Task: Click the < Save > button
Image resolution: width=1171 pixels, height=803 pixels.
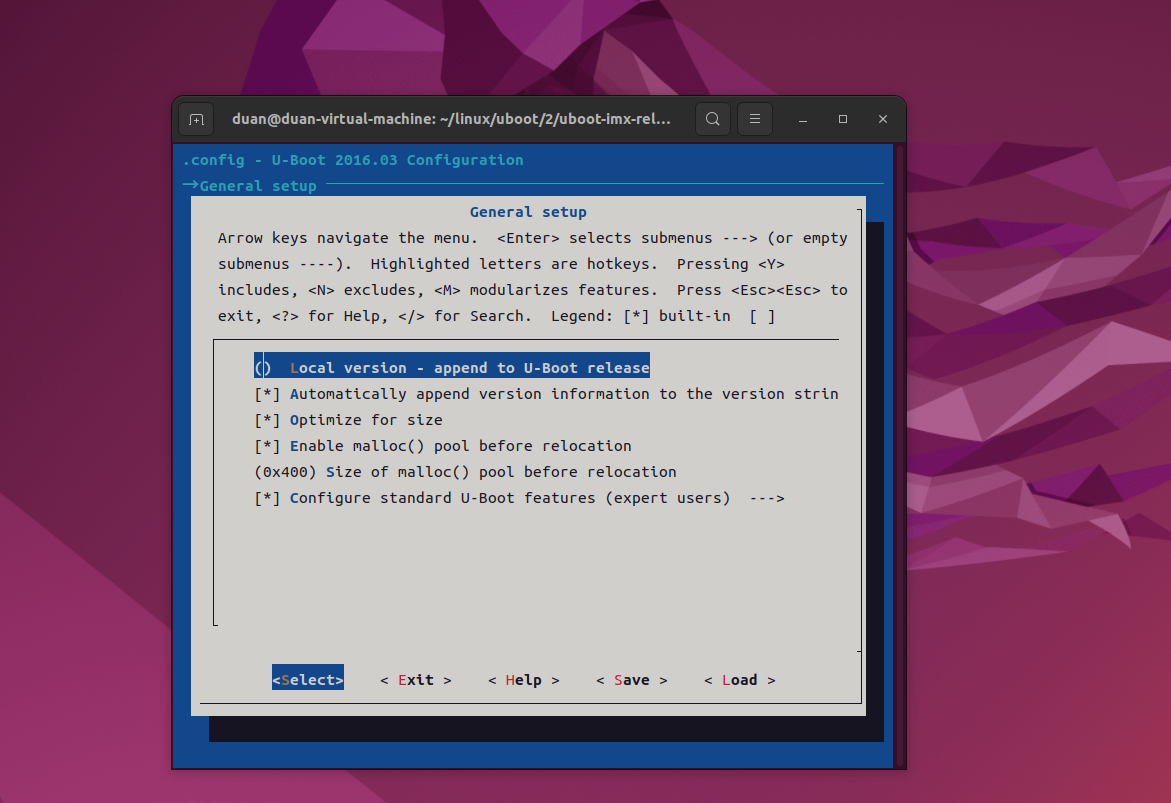Action: click(632, 680)
